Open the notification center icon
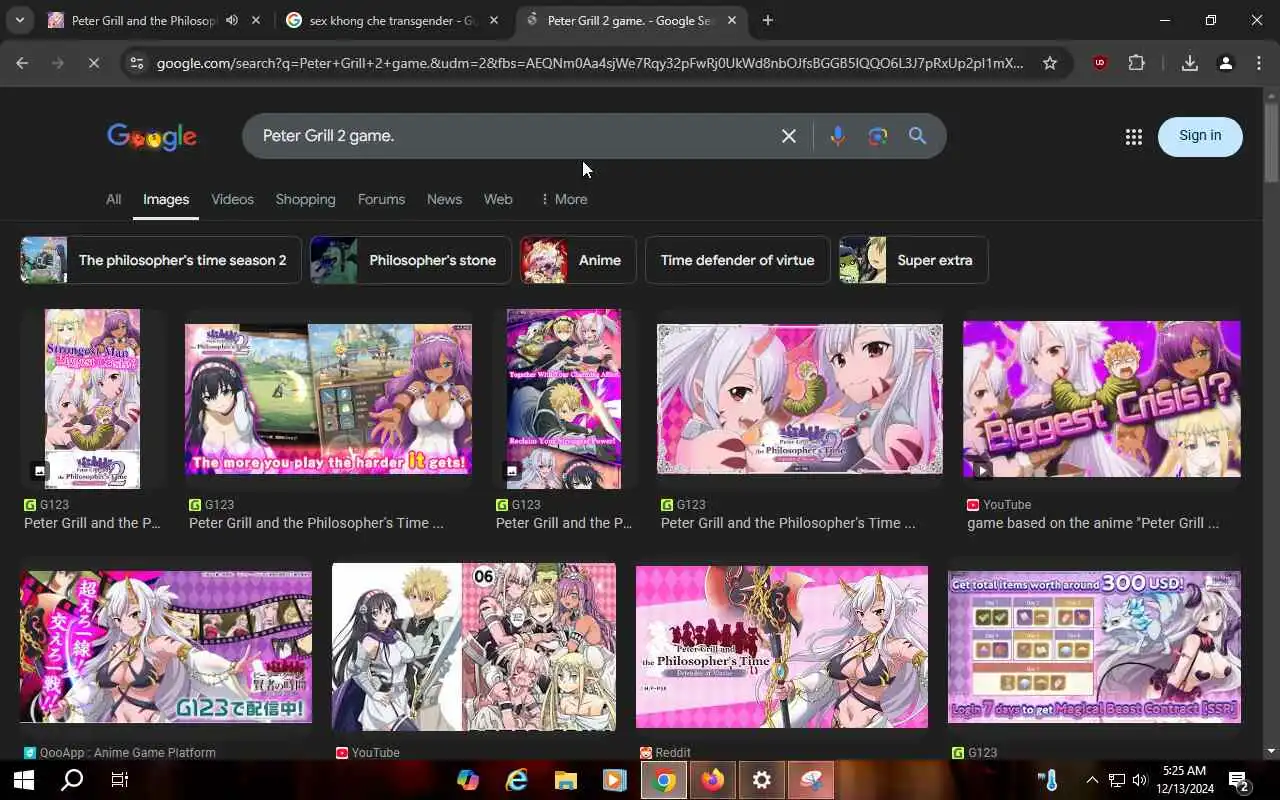Viewport: 1280px width, 800px height. coord(1238,780)
